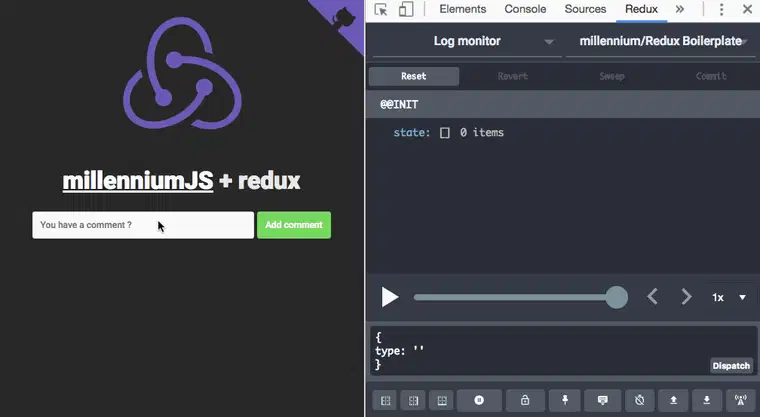Show more DevTools tabs via chevrons
This screenshot has height=417, width=760.
pyautogui.click(x=680, y=9)
